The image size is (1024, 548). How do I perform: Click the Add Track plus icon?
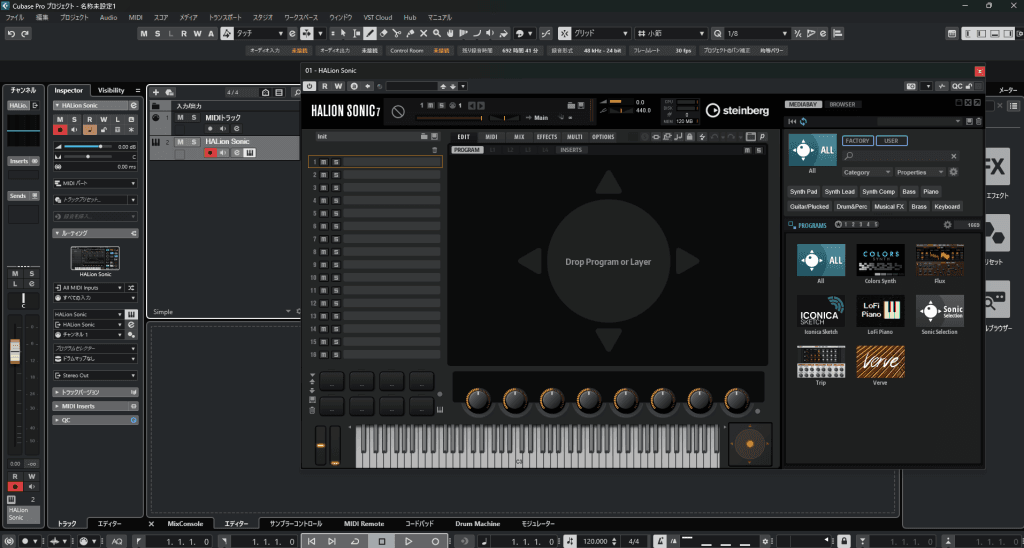[155, 93]
